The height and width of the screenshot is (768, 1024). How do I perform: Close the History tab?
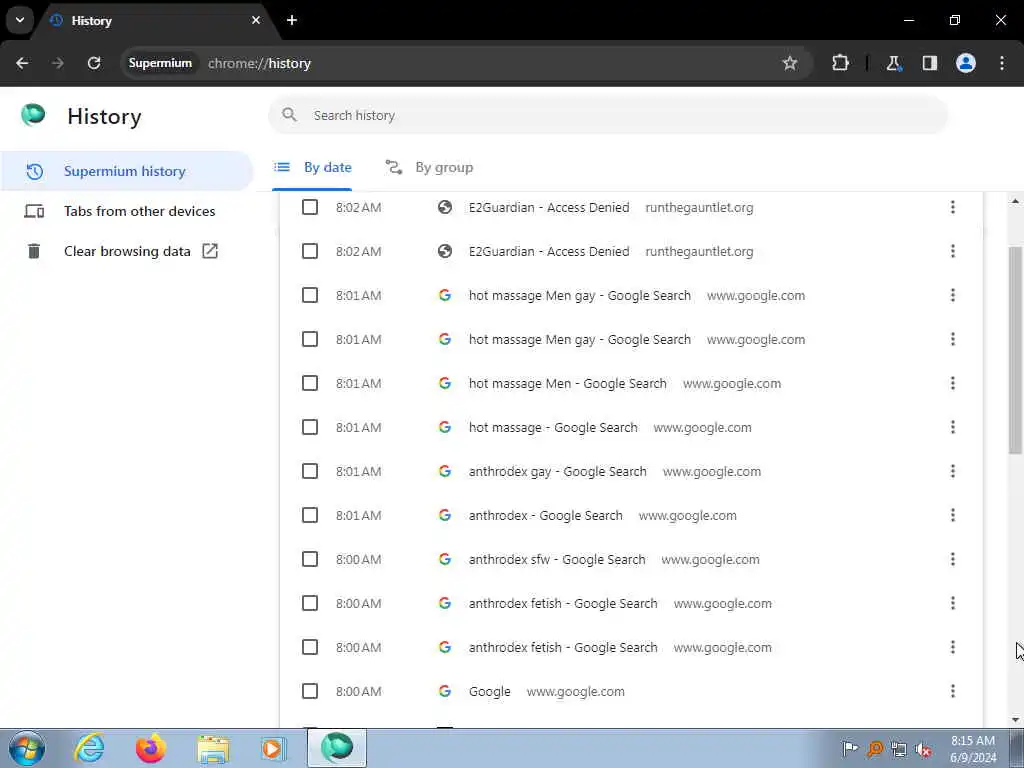coord(256,20)
